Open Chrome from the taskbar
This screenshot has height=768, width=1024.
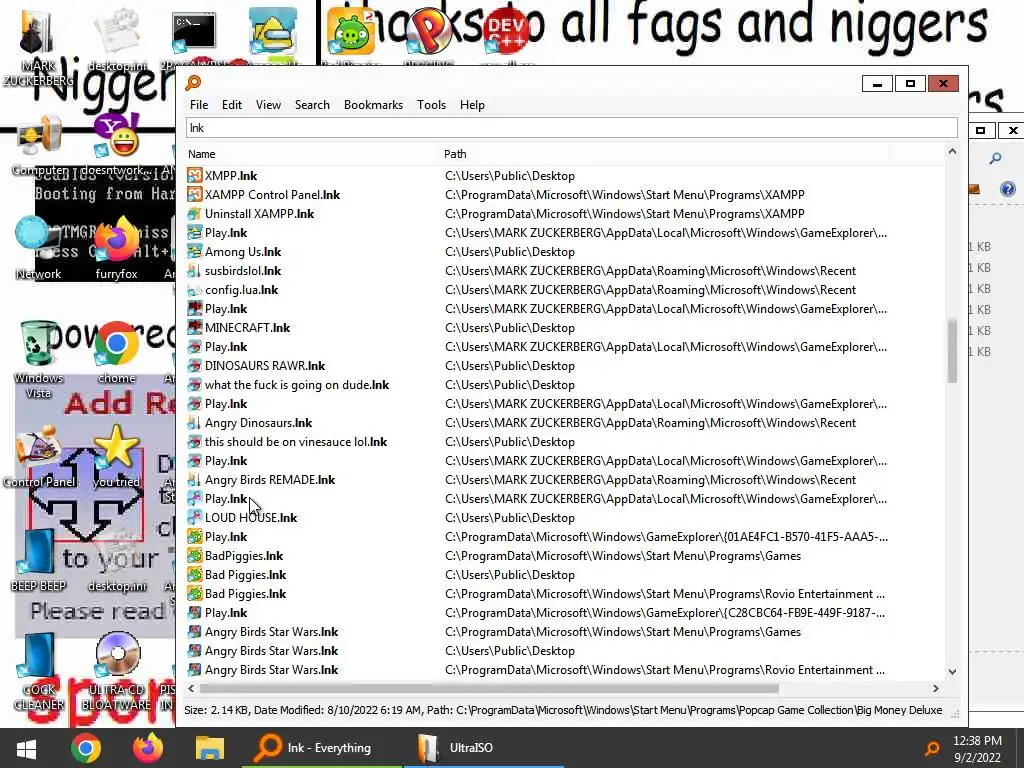tap(86, 748)
